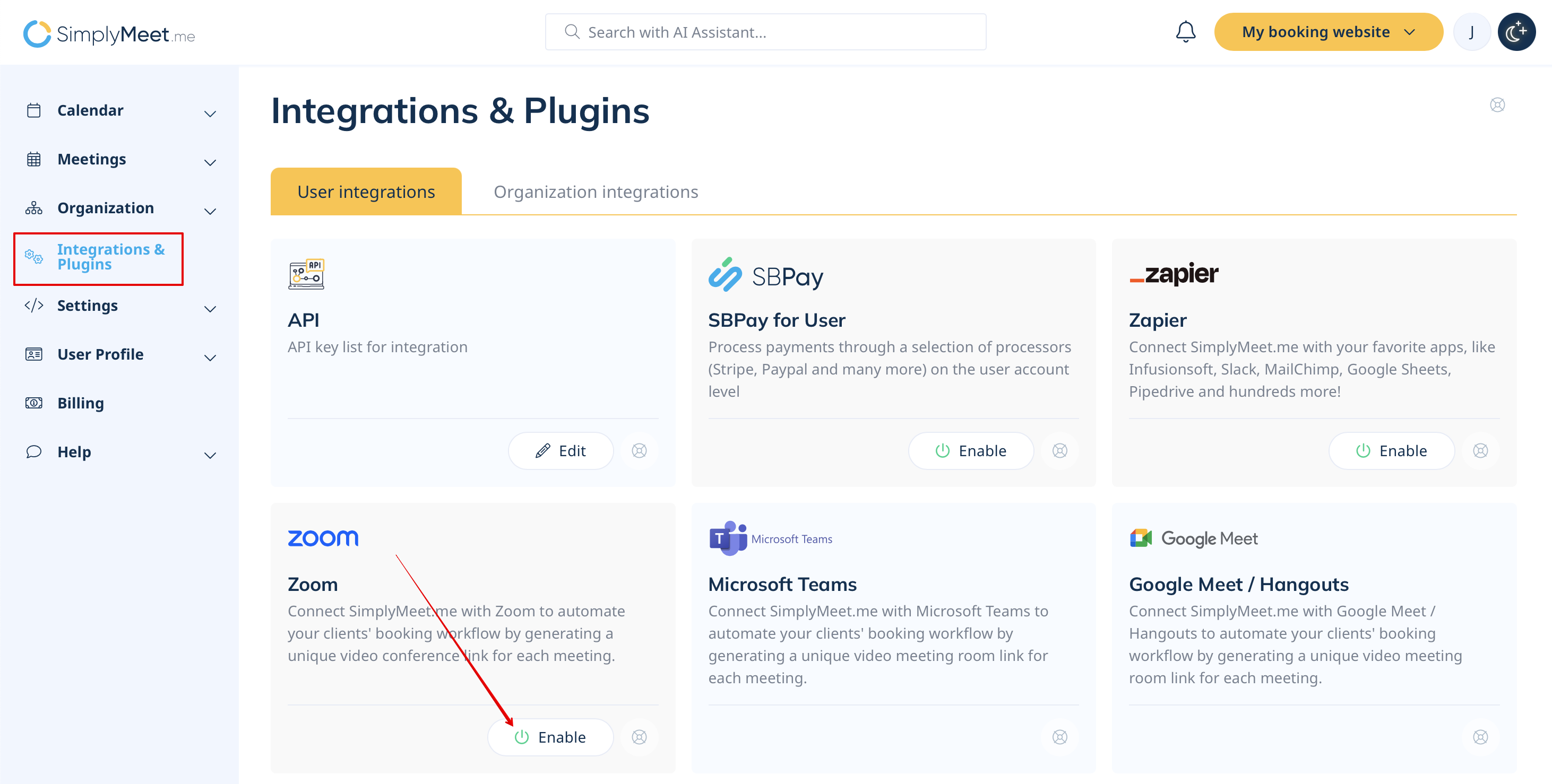Click help icon on Microsoft Teams card
Viewport: 1552px width, 784px height.
[1060, 737]
